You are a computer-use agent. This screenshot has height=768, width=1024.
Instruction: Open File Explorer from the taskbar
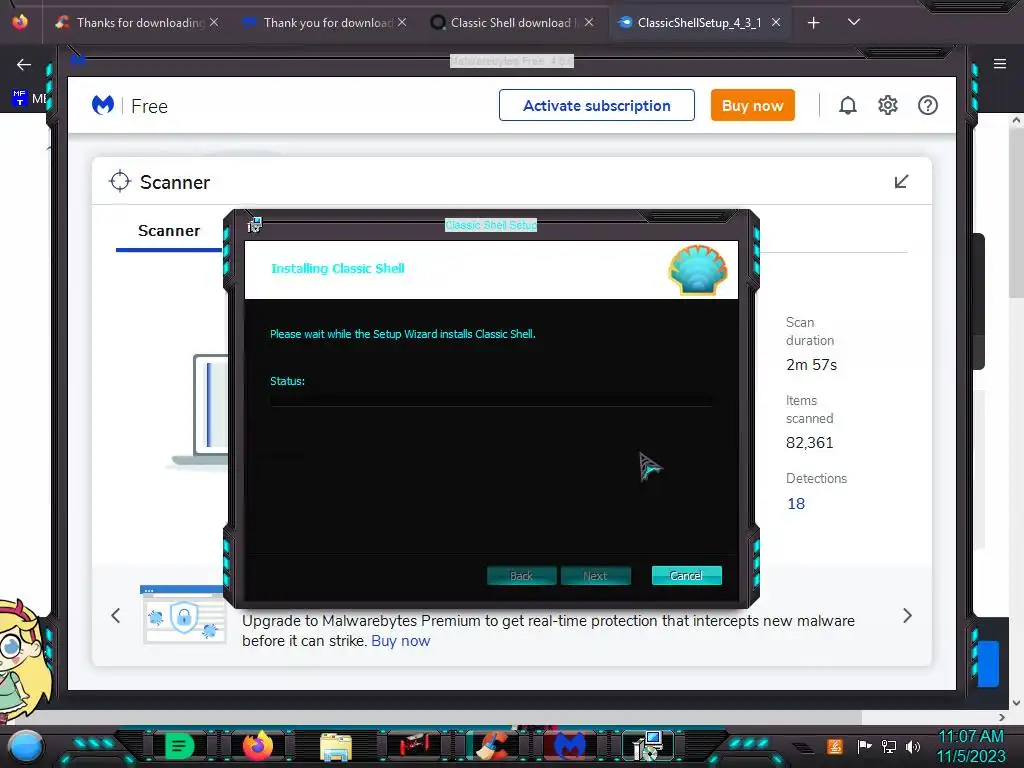click(336, 747)
